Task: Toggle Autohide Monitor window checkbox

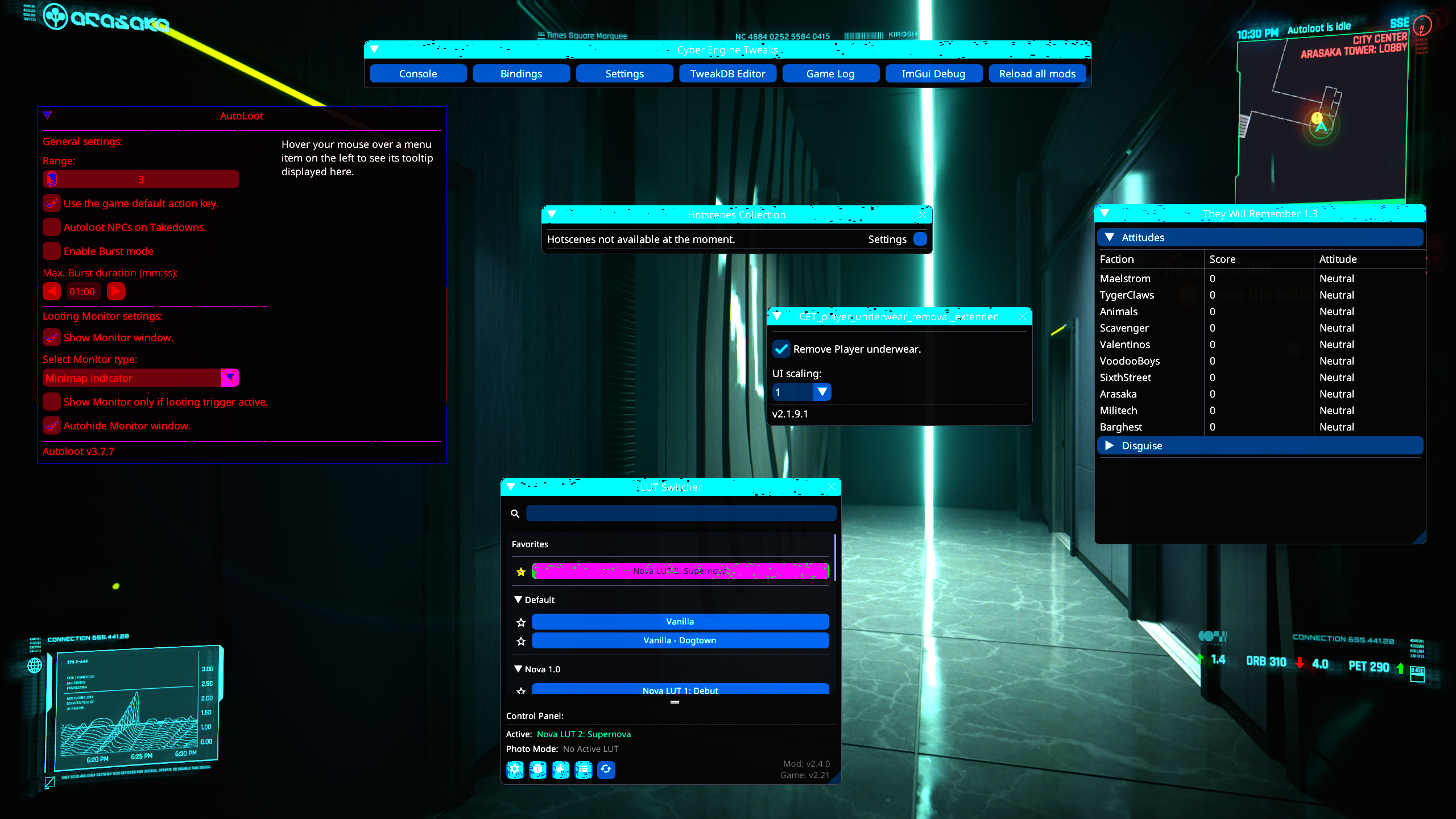Action: 52,425
